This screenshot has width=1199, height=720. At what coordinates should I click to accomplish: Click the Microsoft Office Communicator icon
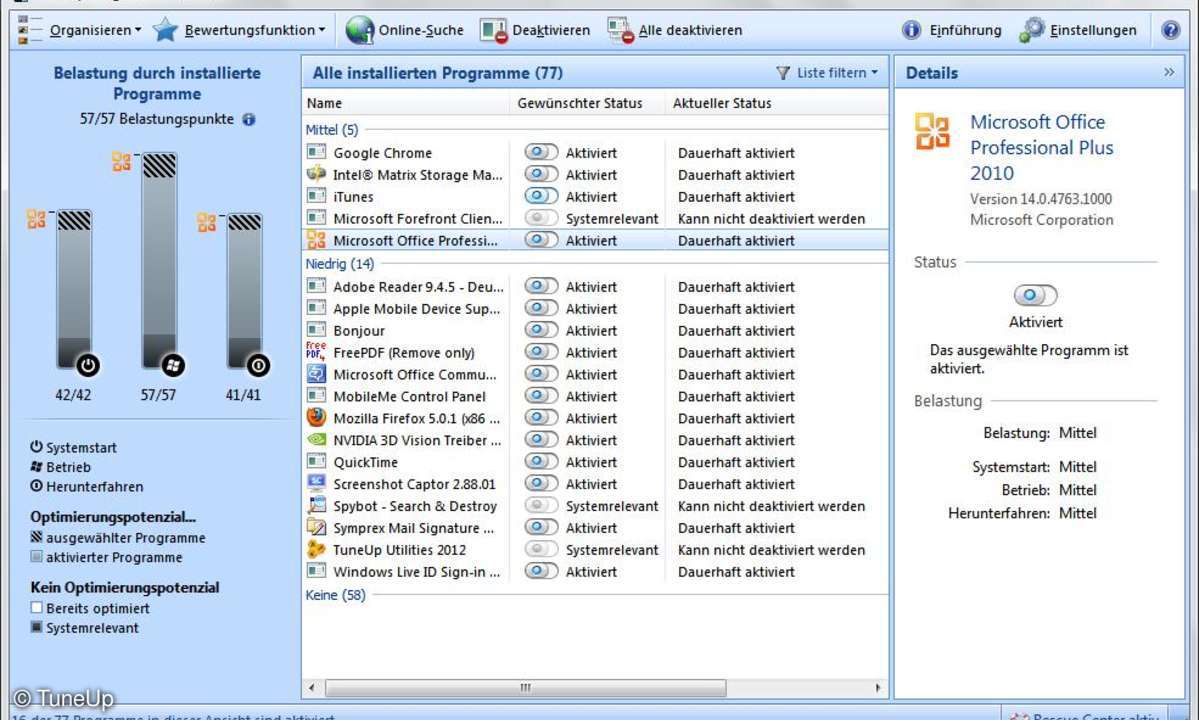[x=316, y=374]
